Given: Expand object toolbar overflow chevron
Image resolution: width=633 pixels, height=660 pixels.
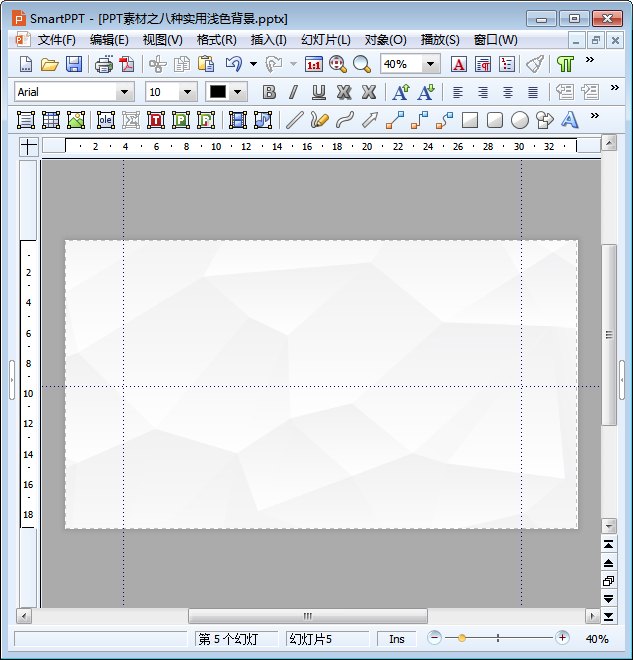Looking at the screenshot, I should [x=595, y=116].
